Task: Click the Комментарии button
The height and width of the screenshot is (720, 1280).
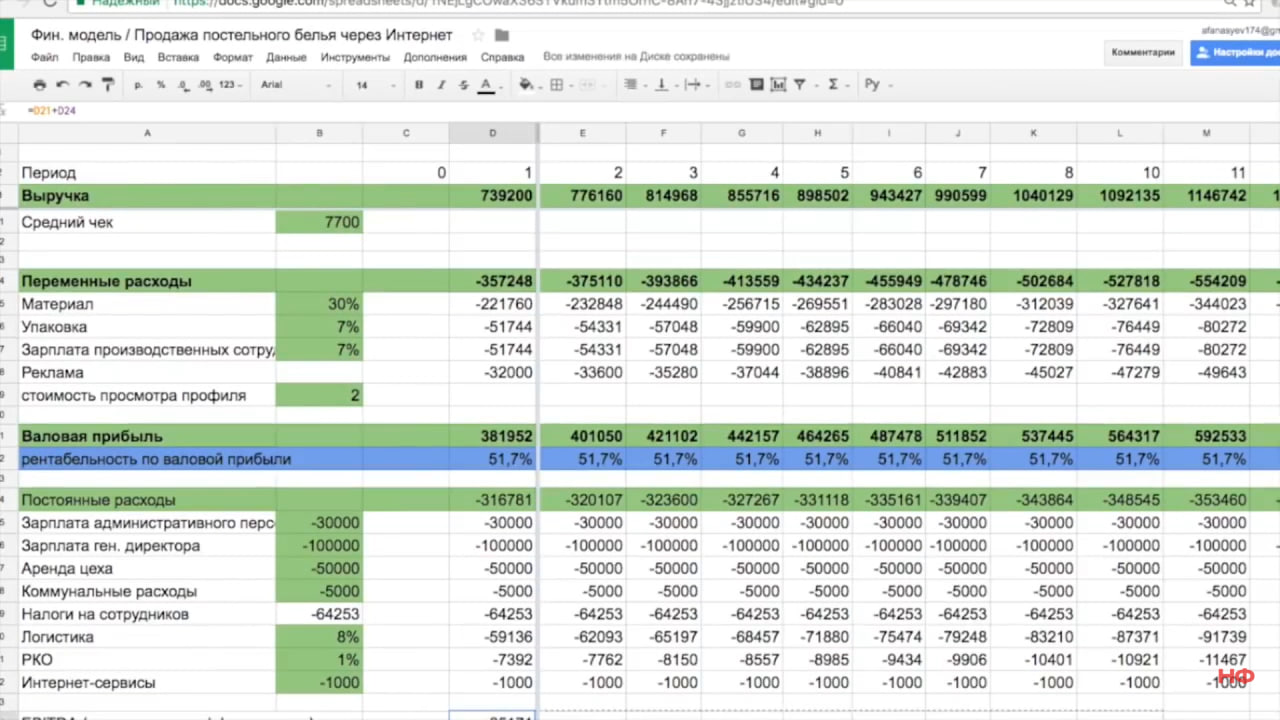Action: click(x=1143, y=52)
